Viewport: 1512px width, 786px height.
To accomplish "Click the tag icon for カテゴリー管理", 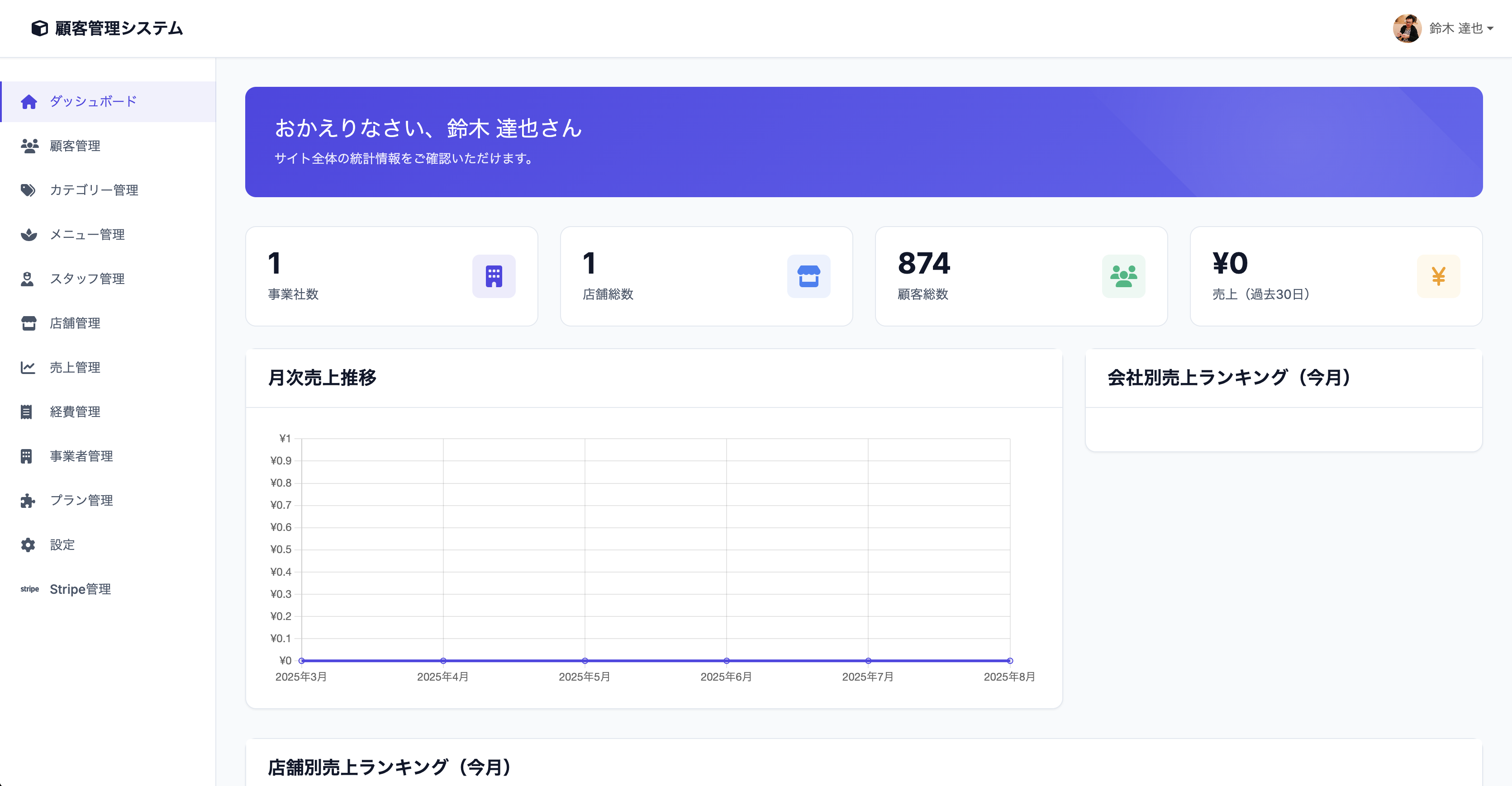I will (29, 190).
